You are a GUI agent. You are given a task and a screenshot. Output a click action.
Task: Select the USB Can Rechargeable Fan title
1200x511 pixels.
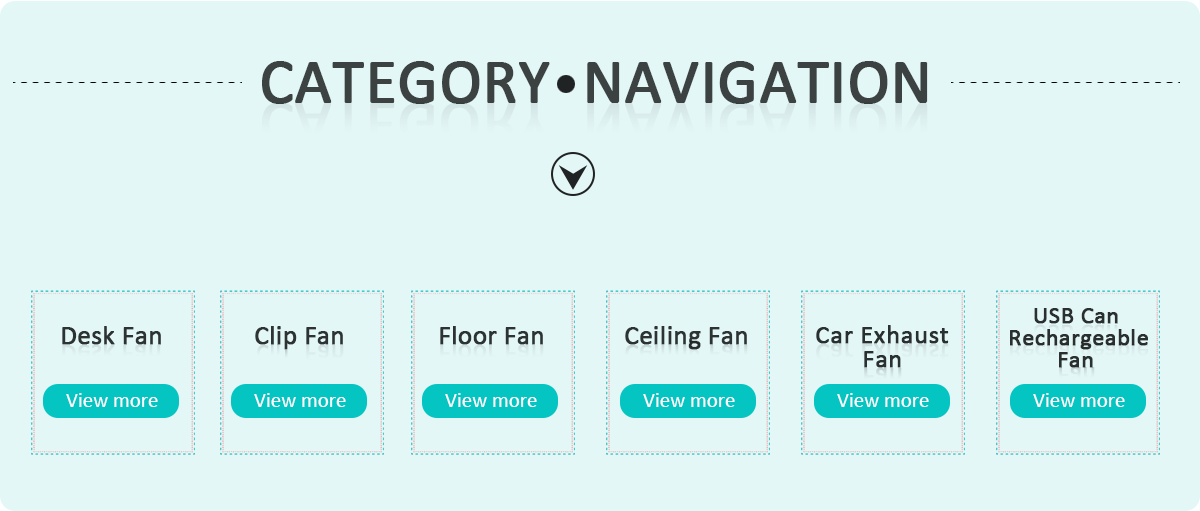[x=1078, y=338]
